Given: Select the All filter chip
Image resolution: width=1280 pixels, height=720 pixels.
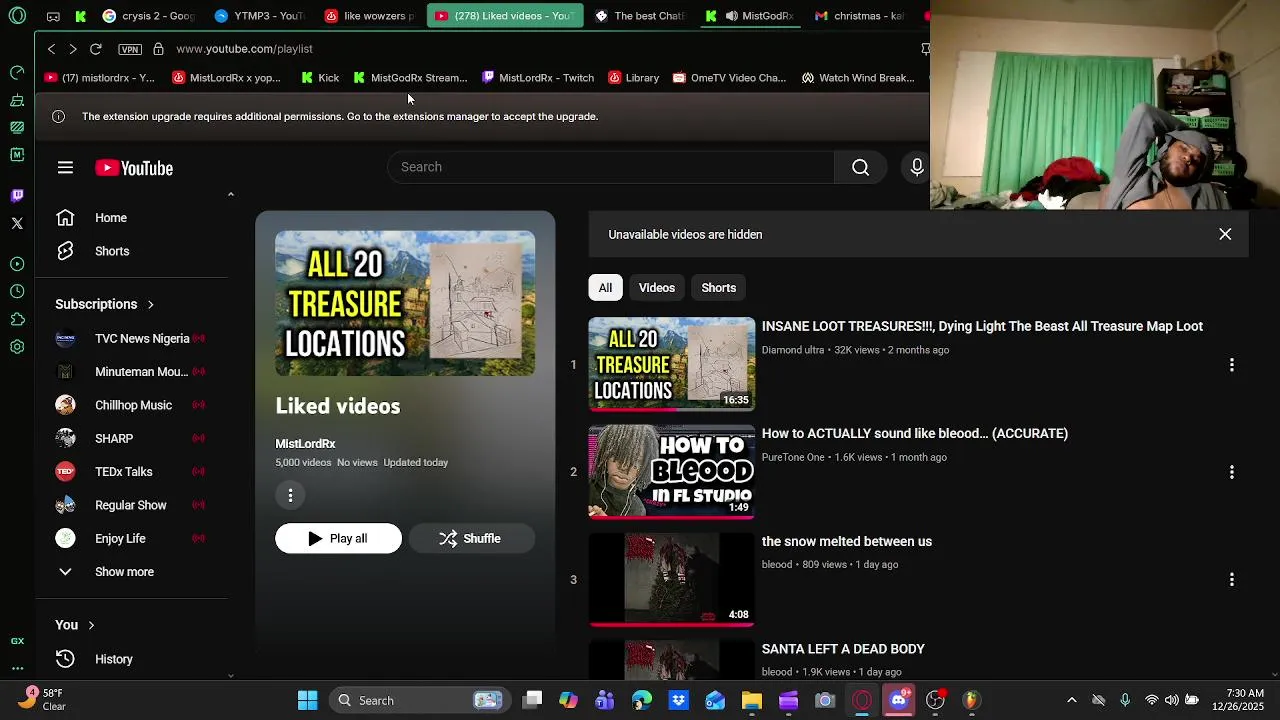Looking at the screenshot, I should pyautogui.click(x=605, y=288).
